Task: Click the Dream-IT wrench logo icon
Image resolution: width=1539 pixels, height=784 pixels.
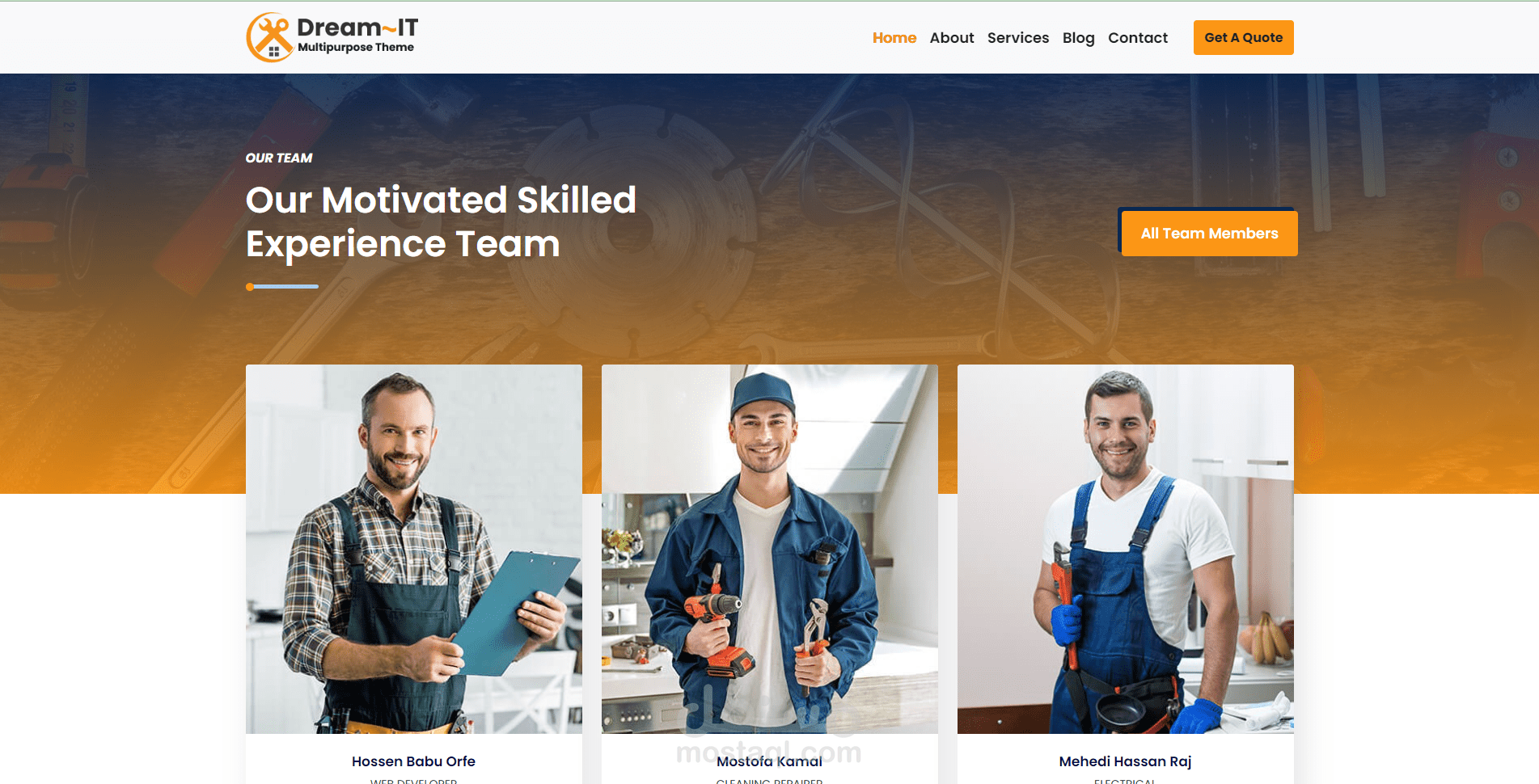Action: pos(269,37)
